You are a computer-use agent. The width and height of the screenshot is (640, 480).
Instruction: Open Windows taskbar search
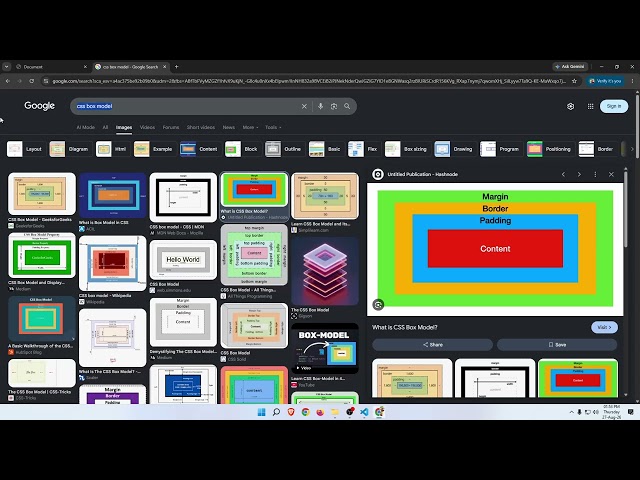[x=276, y=412]
